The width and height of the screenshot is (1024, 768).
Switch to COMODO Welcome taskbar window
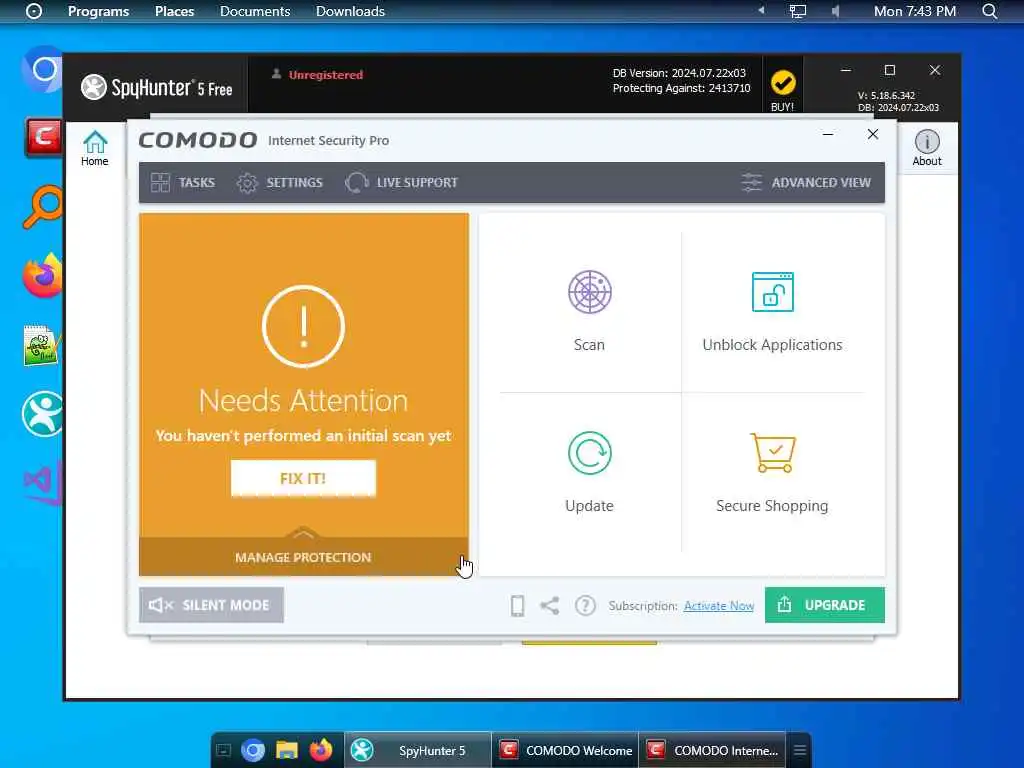click(565, 750)
